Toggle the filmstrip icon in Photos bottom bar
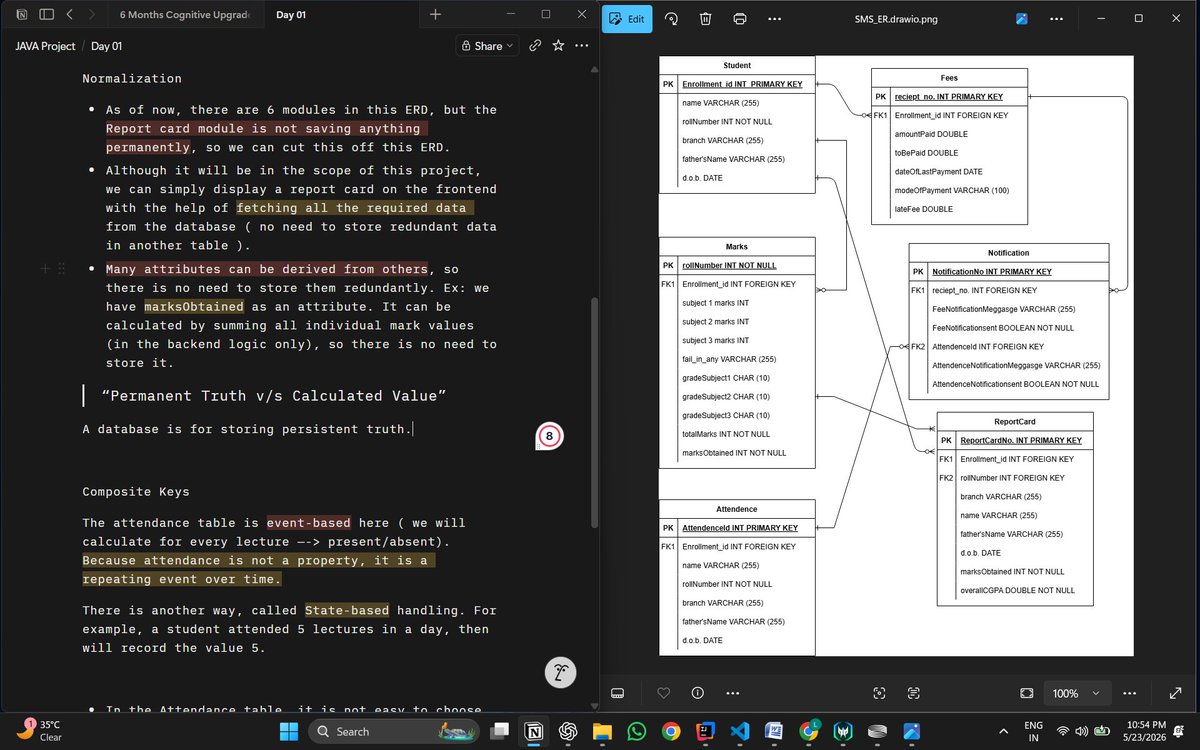Screen dimensions: 1200x750 (617, 693)
